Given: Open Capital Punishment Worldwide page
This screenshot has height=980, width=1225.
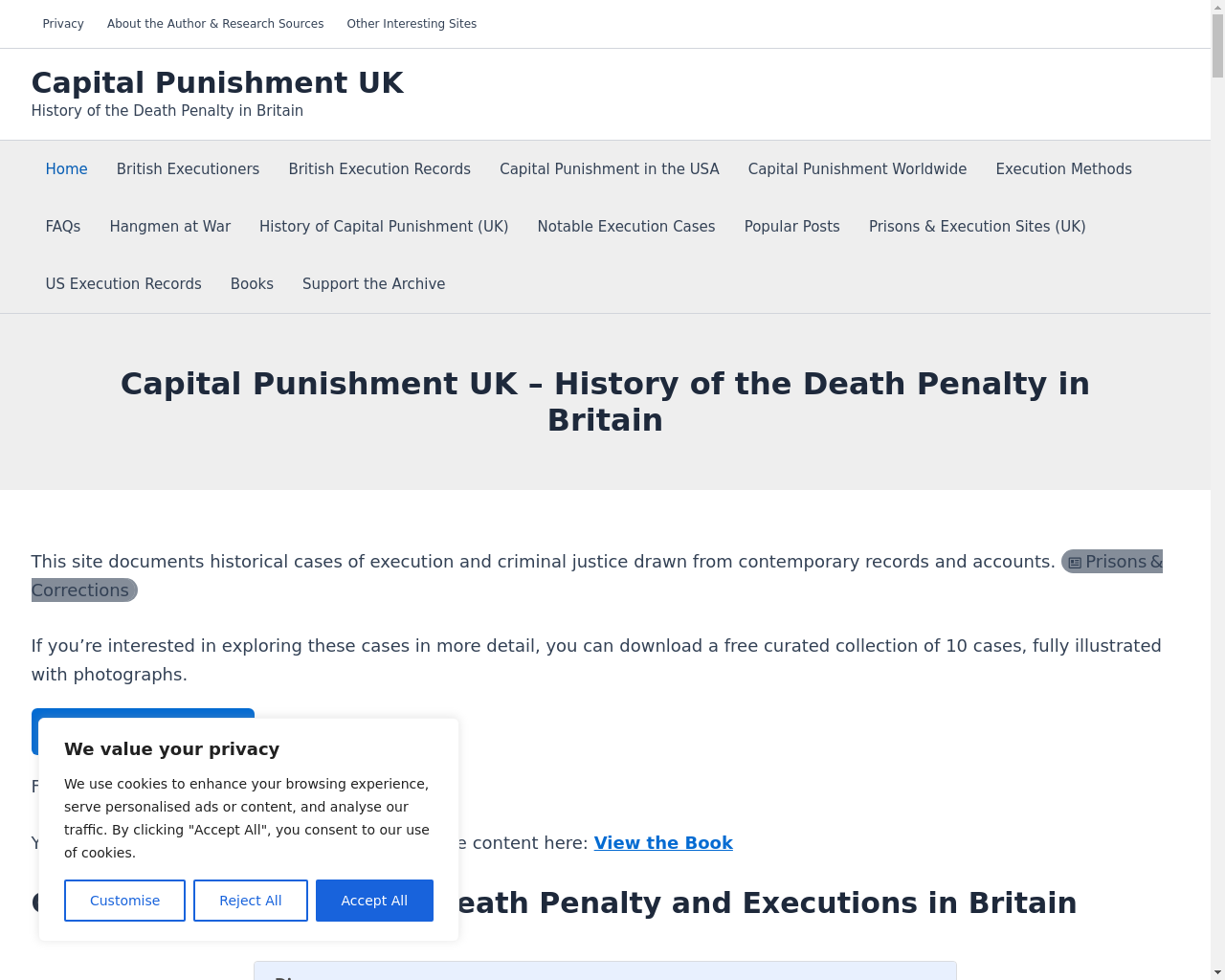Looking at the screenshot, I should click(x=857, y=169).
